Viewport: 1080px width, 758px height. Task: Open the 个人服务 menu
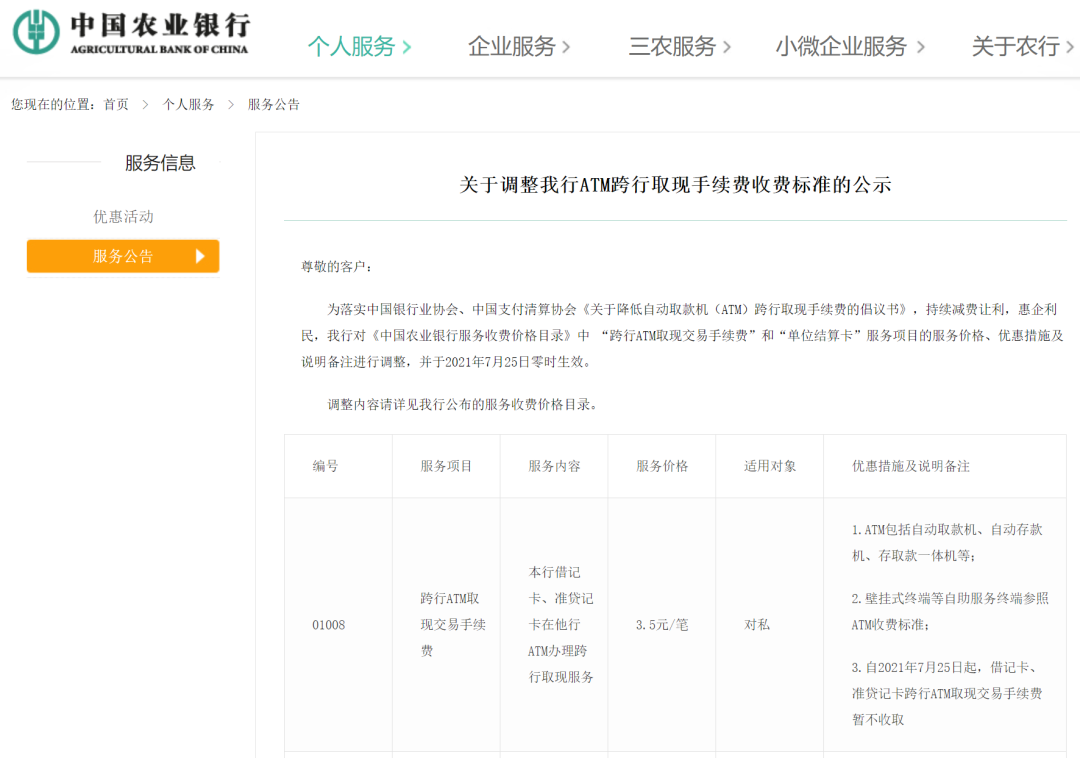click(351, 46)
